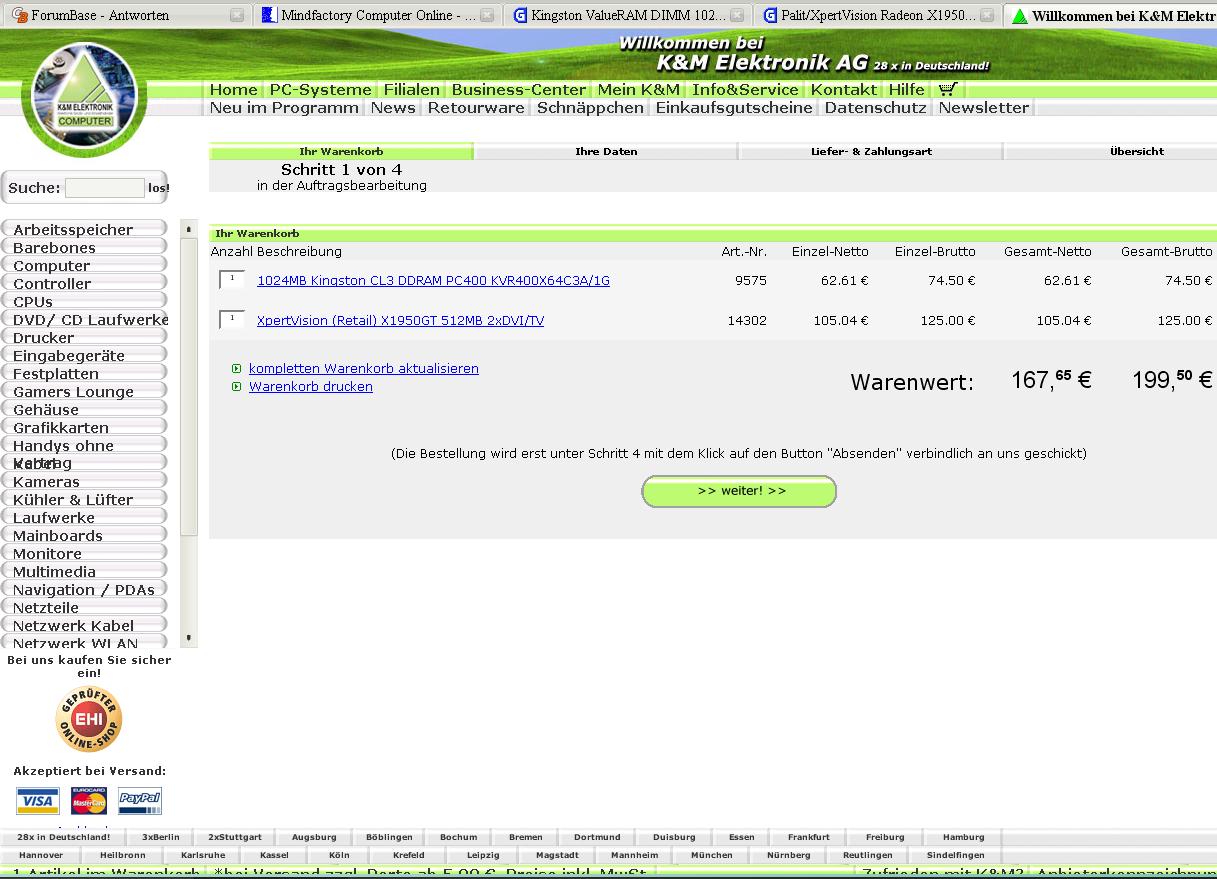This screenshot has width=1217, height=879.
Task: Click XpertVision X1950GT product link
Action: point(400,321)
